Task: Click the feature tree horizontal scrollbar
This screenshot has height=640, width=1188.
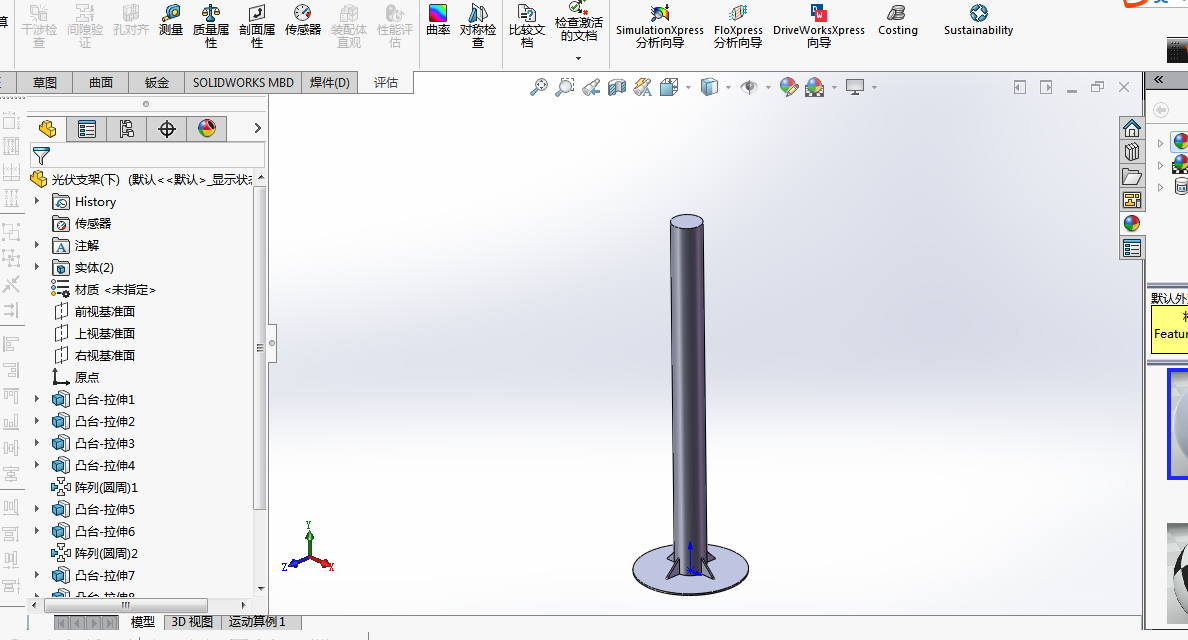Action: pyautogui.click(x=126, y=605)
